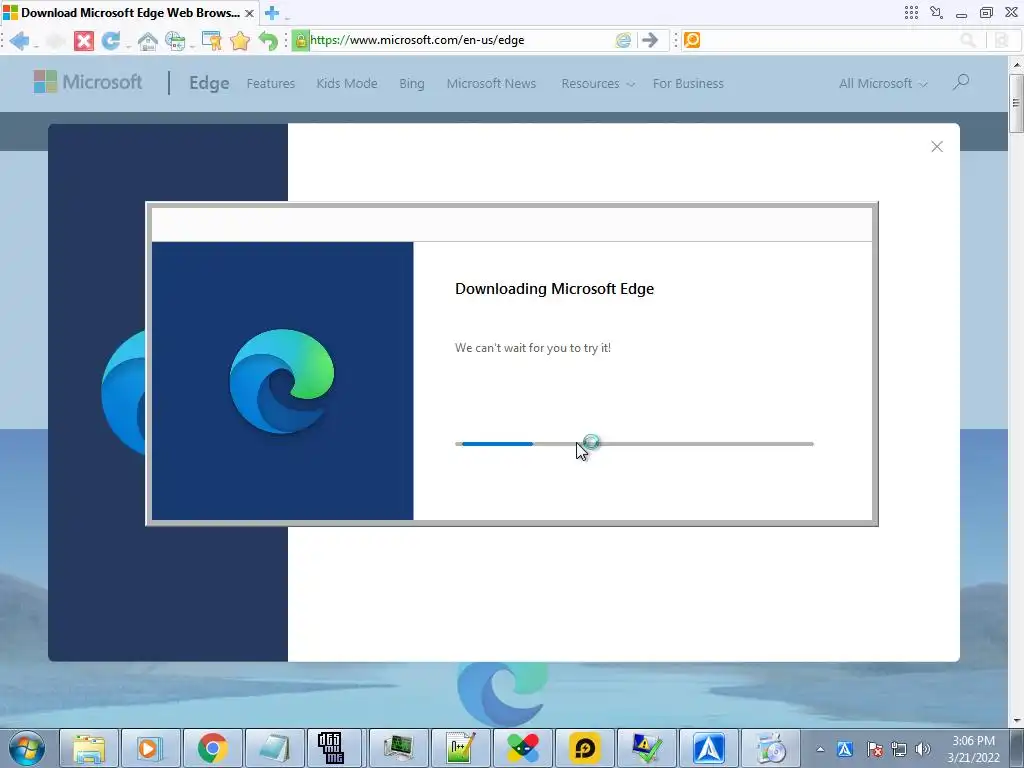Close the Download Microsoft Edge tab

(249, 13)
